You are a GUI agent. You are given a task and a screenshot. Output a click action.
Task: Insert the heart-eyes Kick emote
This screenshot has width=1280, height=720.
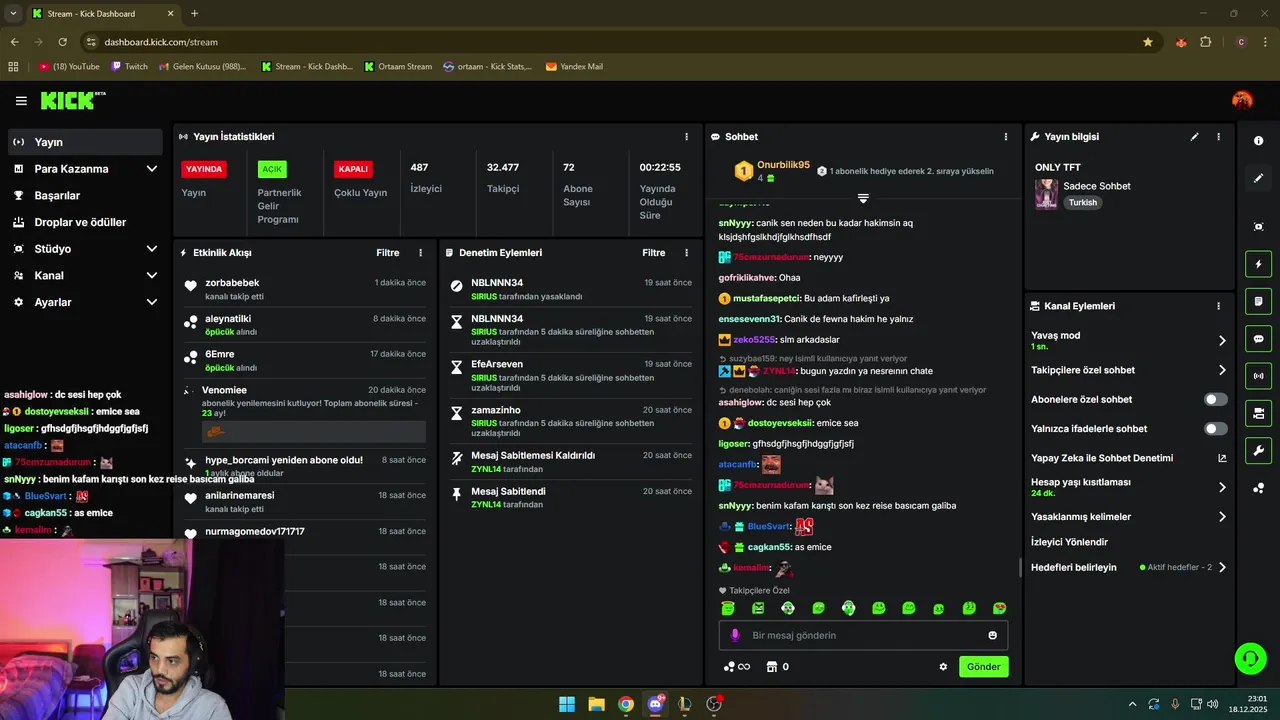click(999, 608)
